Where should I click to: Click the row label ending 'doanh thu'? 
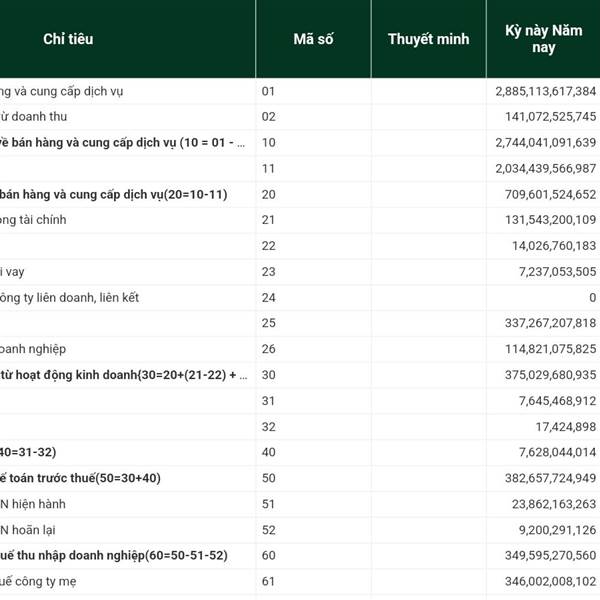point(34,116)
